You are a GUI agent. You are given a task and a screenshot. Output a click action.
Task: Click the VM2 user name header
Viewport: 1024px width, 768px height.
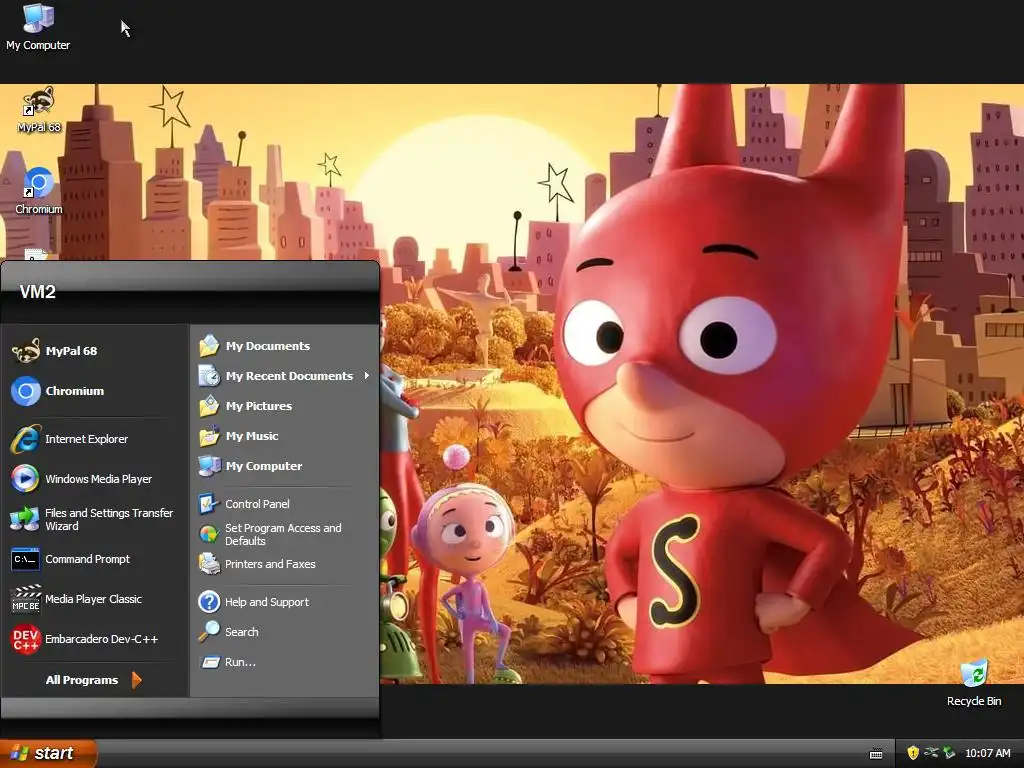pos(37,292)
